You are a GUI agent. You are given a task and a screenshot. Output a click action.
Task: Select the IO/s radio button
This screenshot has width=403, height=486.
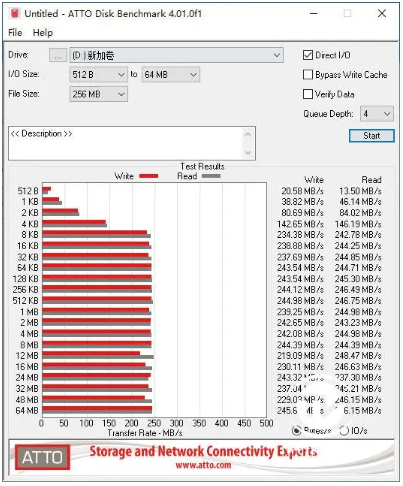tap(344, 431)
